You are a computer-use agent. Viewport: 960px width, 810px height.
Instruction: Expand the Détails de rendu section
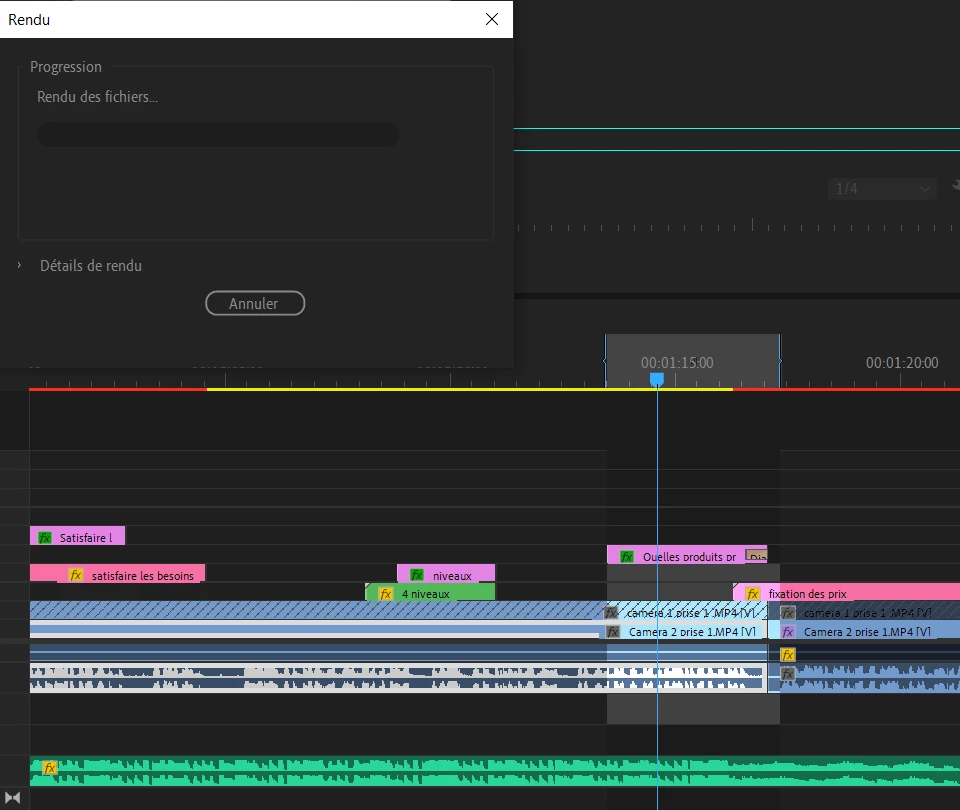click(x=20, y=265)
